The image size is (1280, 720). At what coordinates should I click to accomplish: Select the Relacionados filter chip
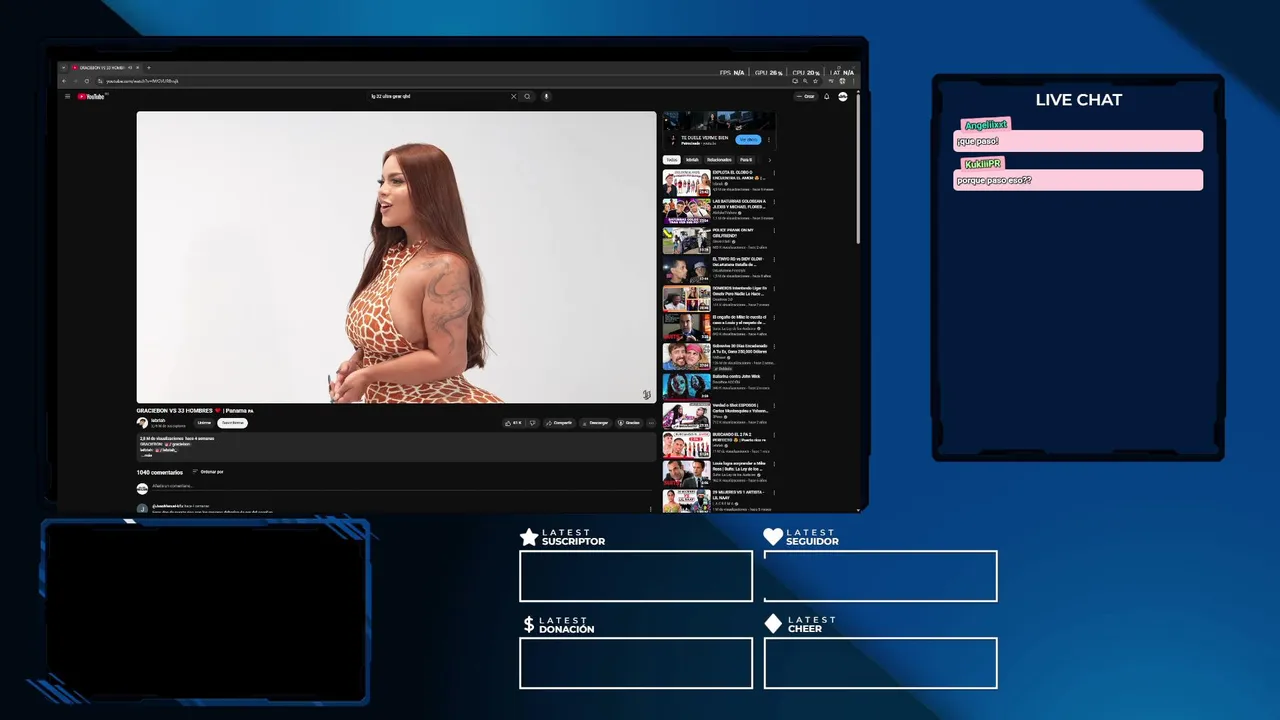(x=719, y=160)
